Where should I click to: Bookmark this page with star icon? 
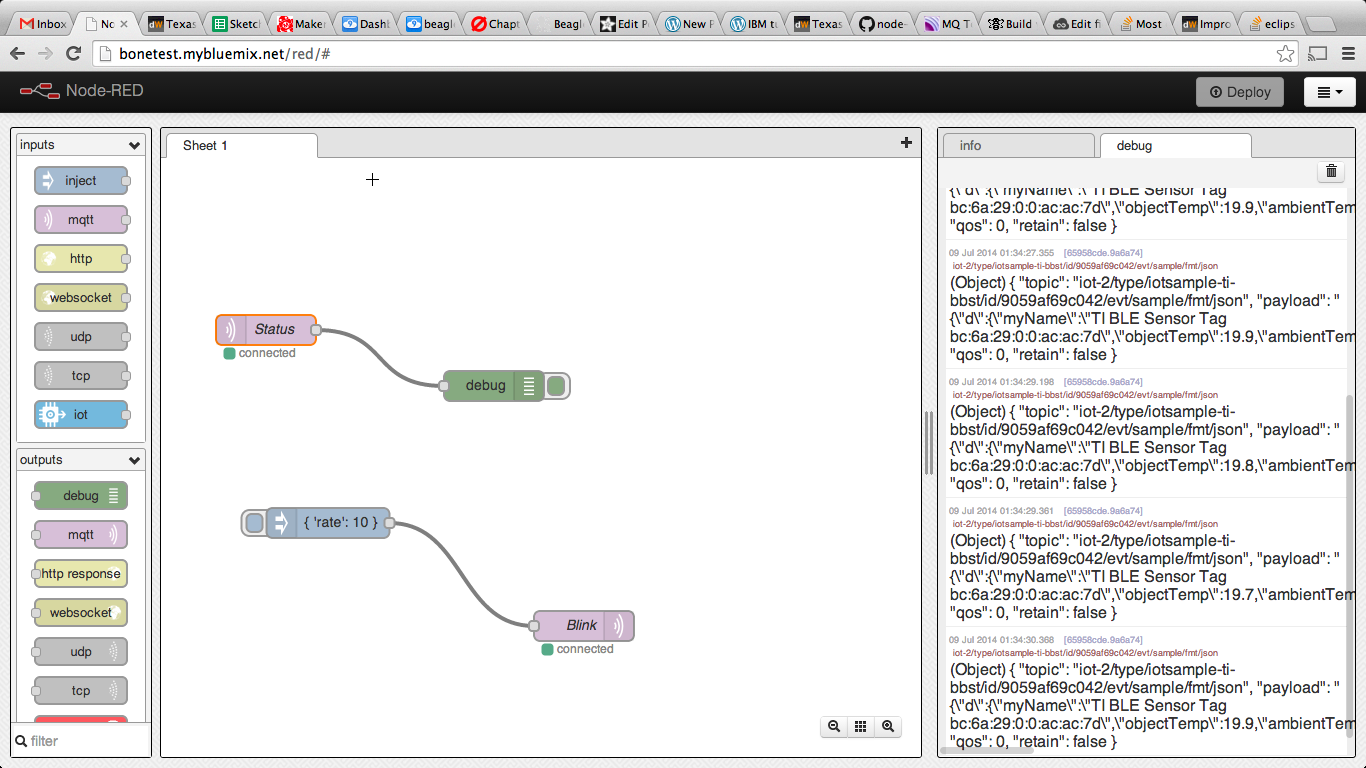1285,54
